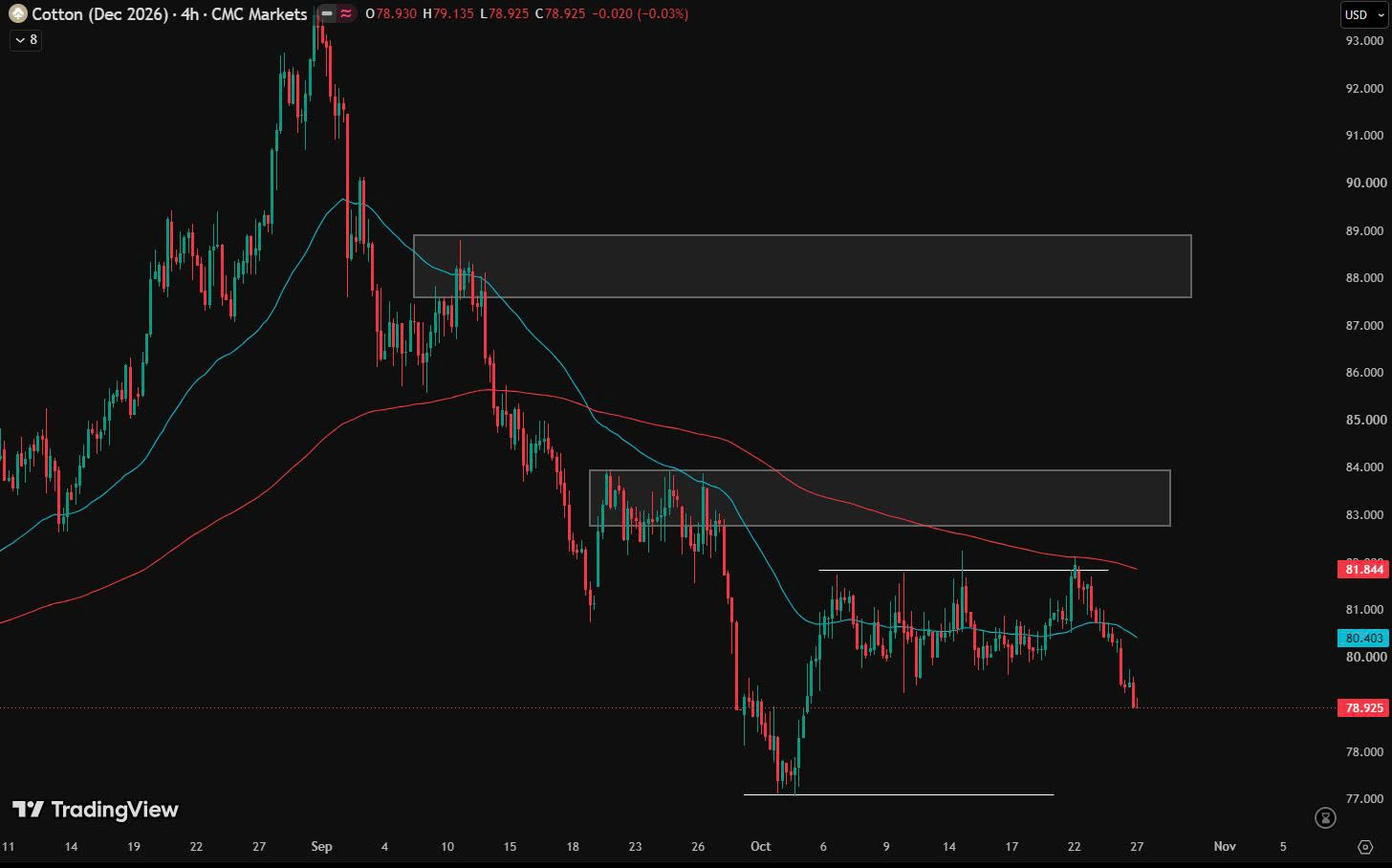Click the pink approximate-equal data icon
1392x868 pixels.
(x=346, y=13)
